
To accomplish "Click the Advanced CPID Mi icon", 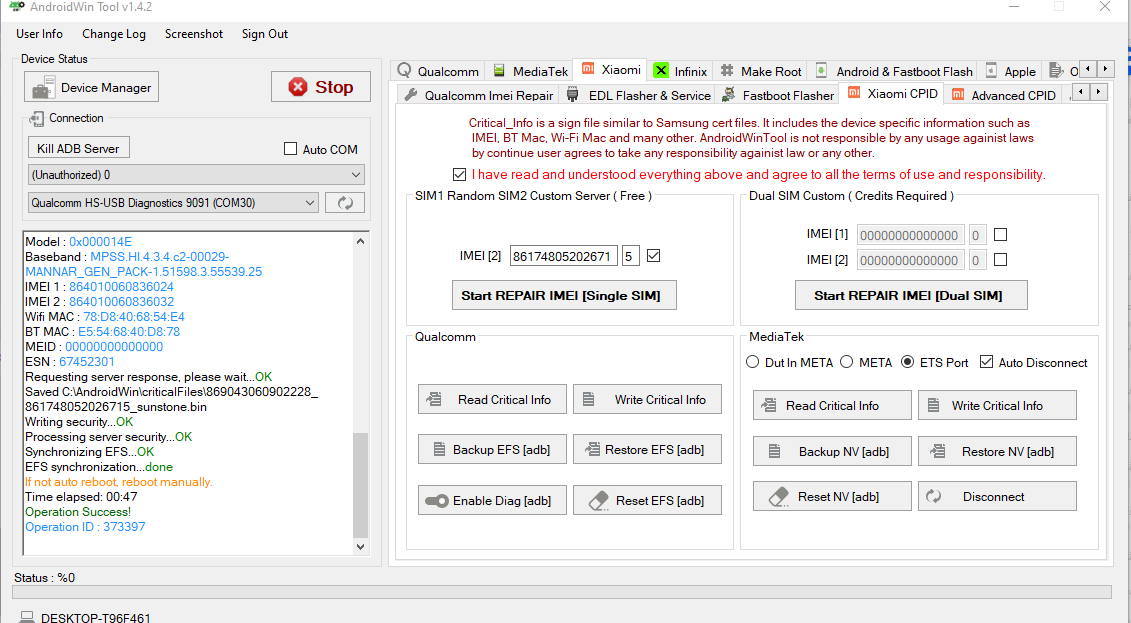I will 958,94.
